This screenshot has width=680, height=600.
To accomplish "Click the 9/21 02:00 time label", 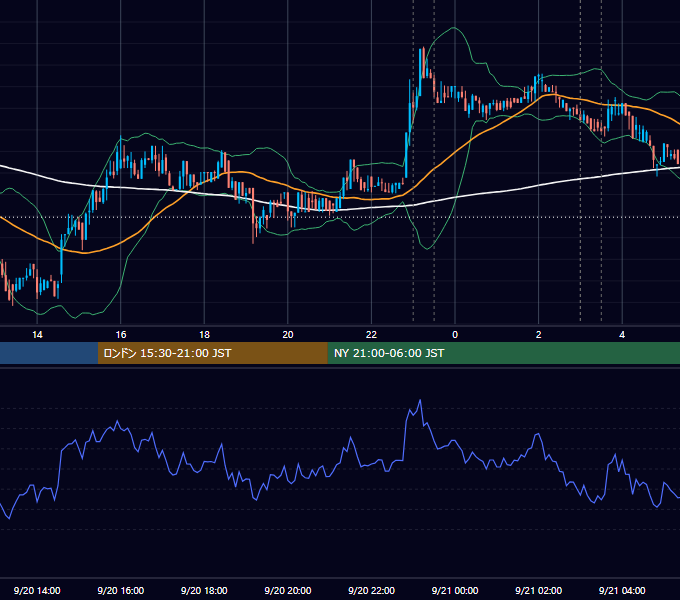I will (539, 590).
